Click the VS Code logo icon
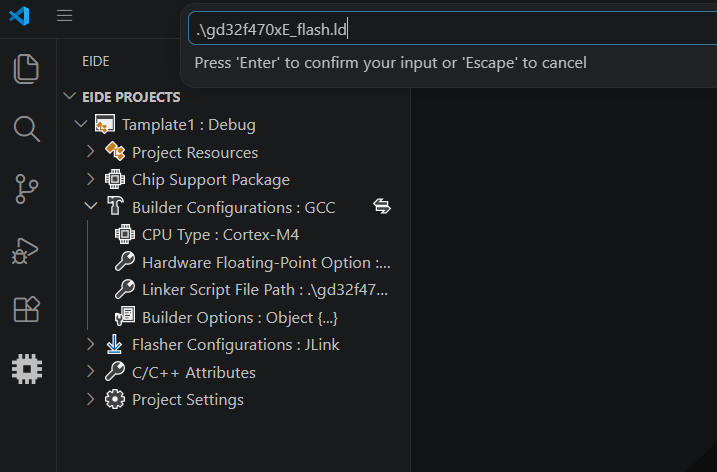Image resolution: width=717 pixels, height=472 pixels. pos(19,16)
